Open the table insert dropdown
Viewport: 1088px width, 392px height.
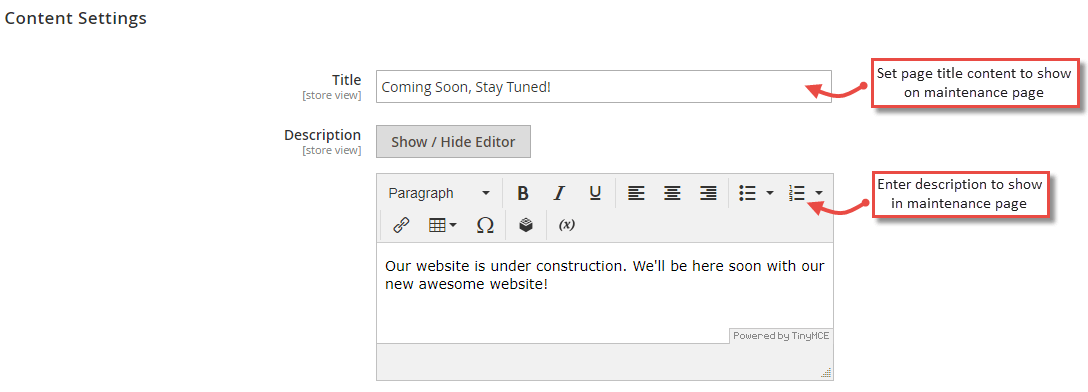[x=443, y=225]
